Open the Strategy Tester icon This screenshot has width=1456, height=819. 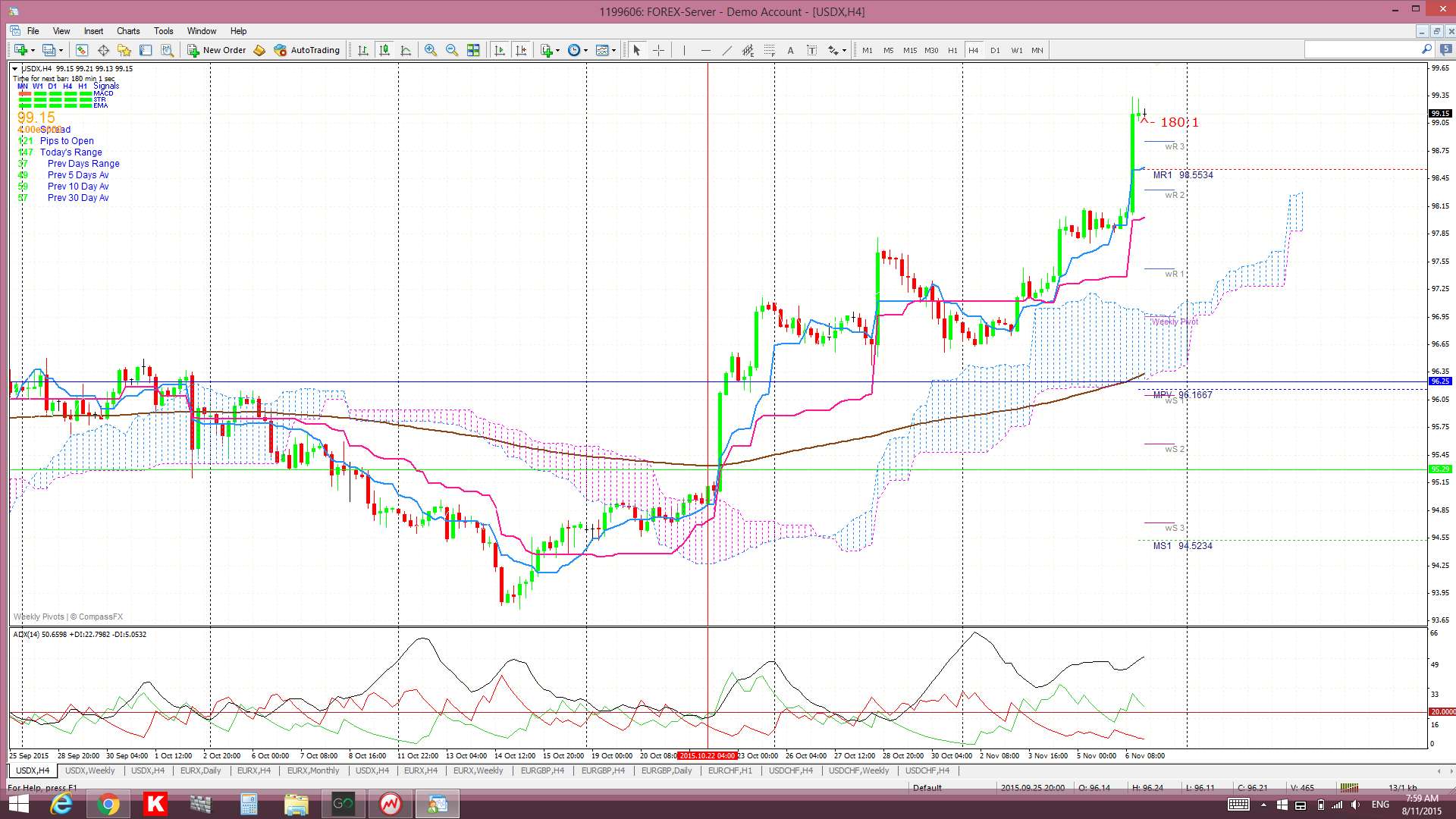point(168,50)
